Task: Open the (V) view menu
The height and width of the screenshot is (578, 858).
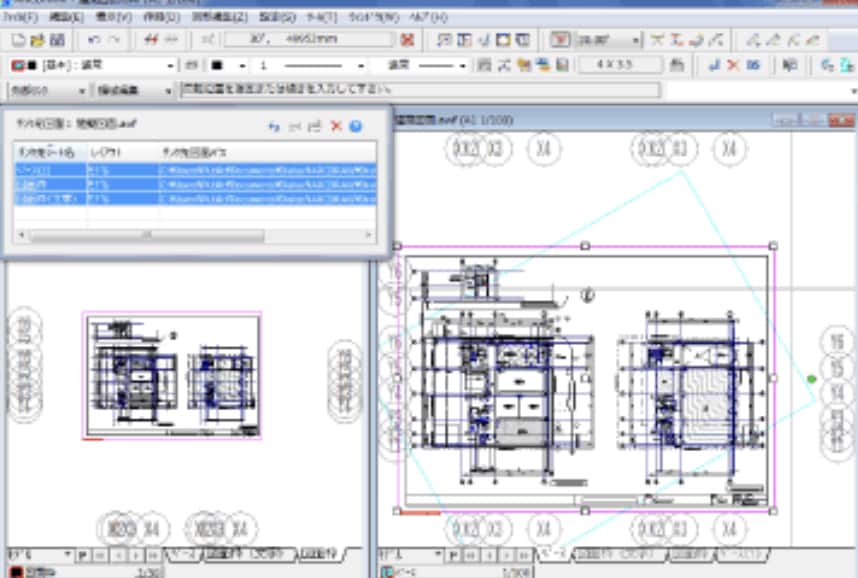Action: [114, 17]
